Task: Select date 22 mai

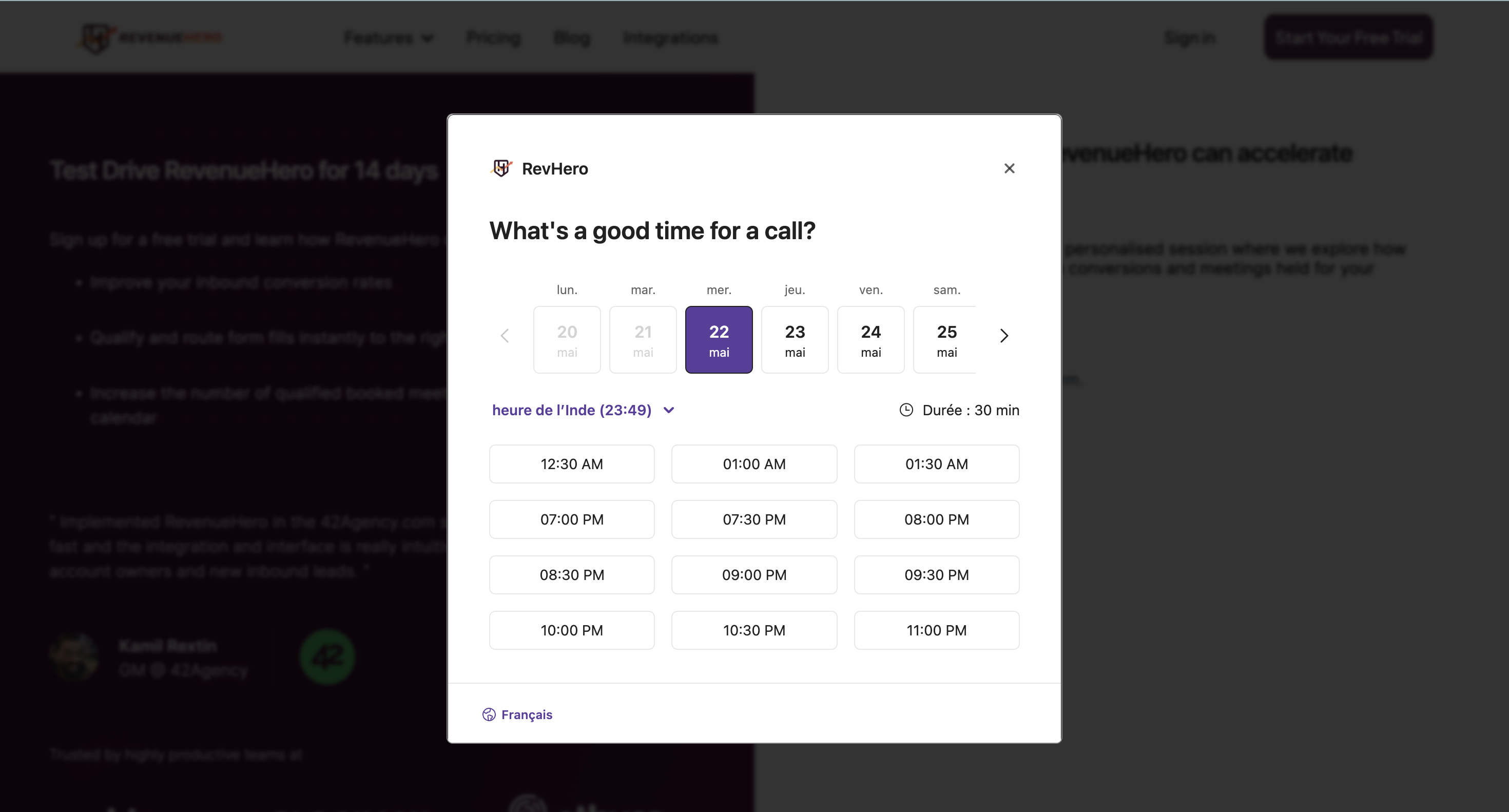Action: [x=719, y=340]
